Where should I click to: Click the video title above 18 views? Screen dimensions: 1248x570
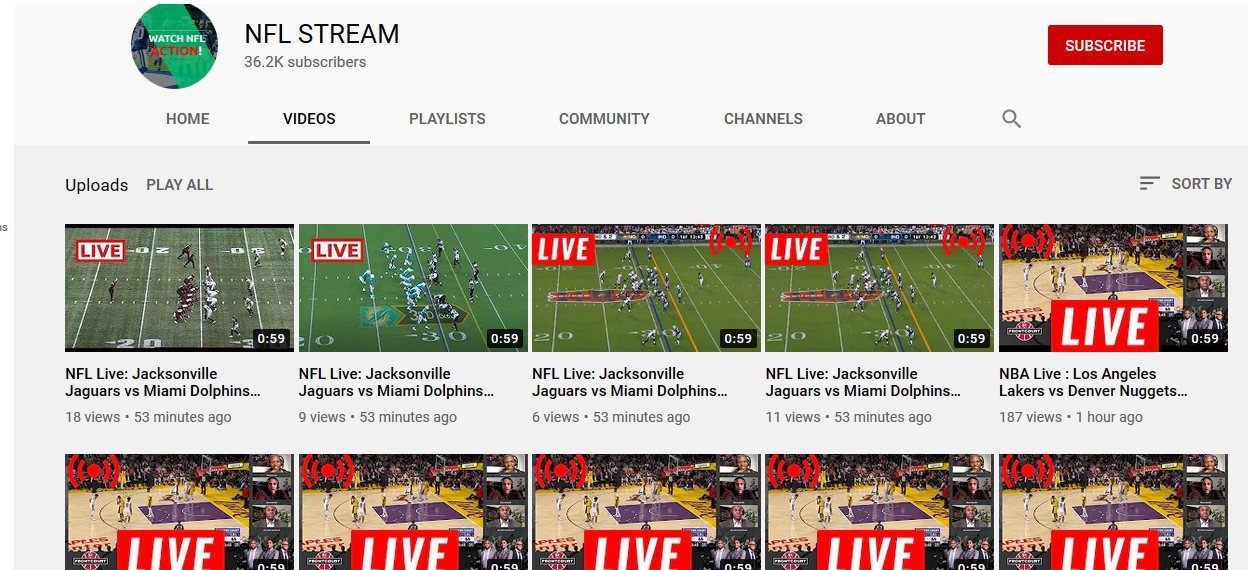[163, 382]
